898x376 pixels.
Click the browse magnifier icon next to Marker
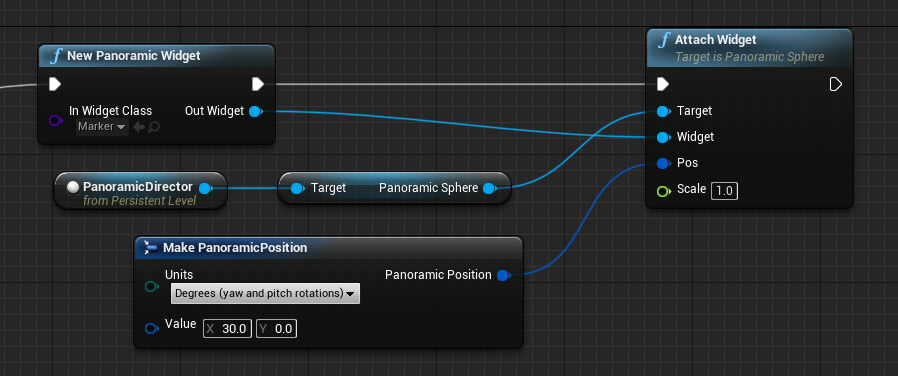(x=153, y=127)
